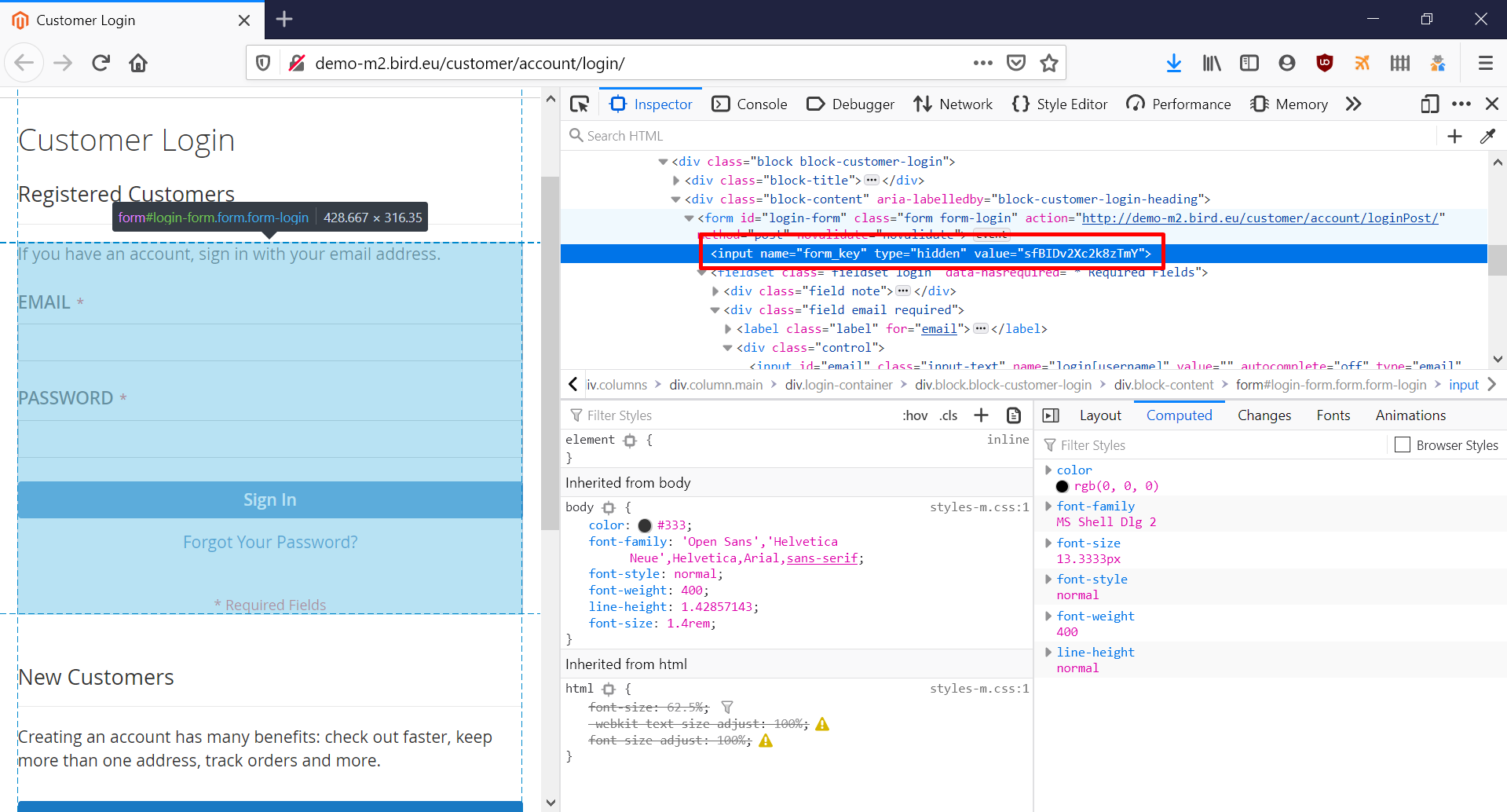The width and height of the screenshot is (1507, 812).
Task: Add new style rule plus button
Action: 981,415
